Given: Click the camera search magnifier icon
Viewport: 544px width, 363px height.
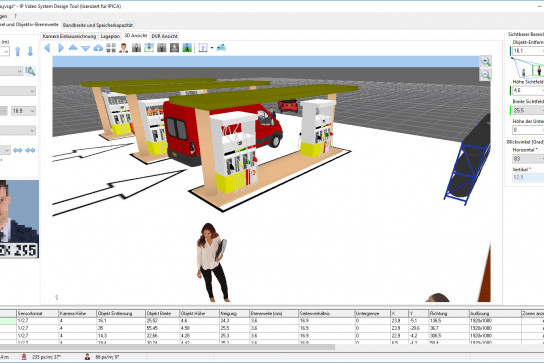Looking at the screenshot, I should click(30, 71).
